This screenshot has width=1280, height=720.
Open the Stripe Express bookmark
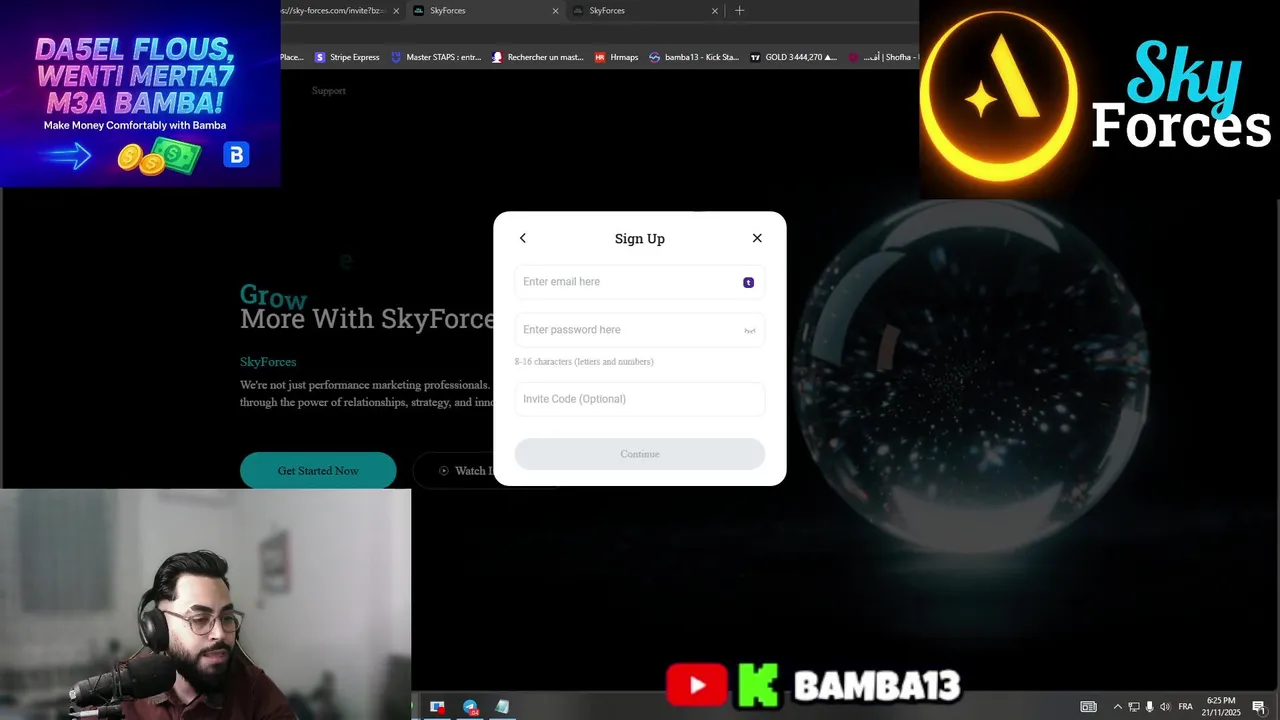coord(347,57)
